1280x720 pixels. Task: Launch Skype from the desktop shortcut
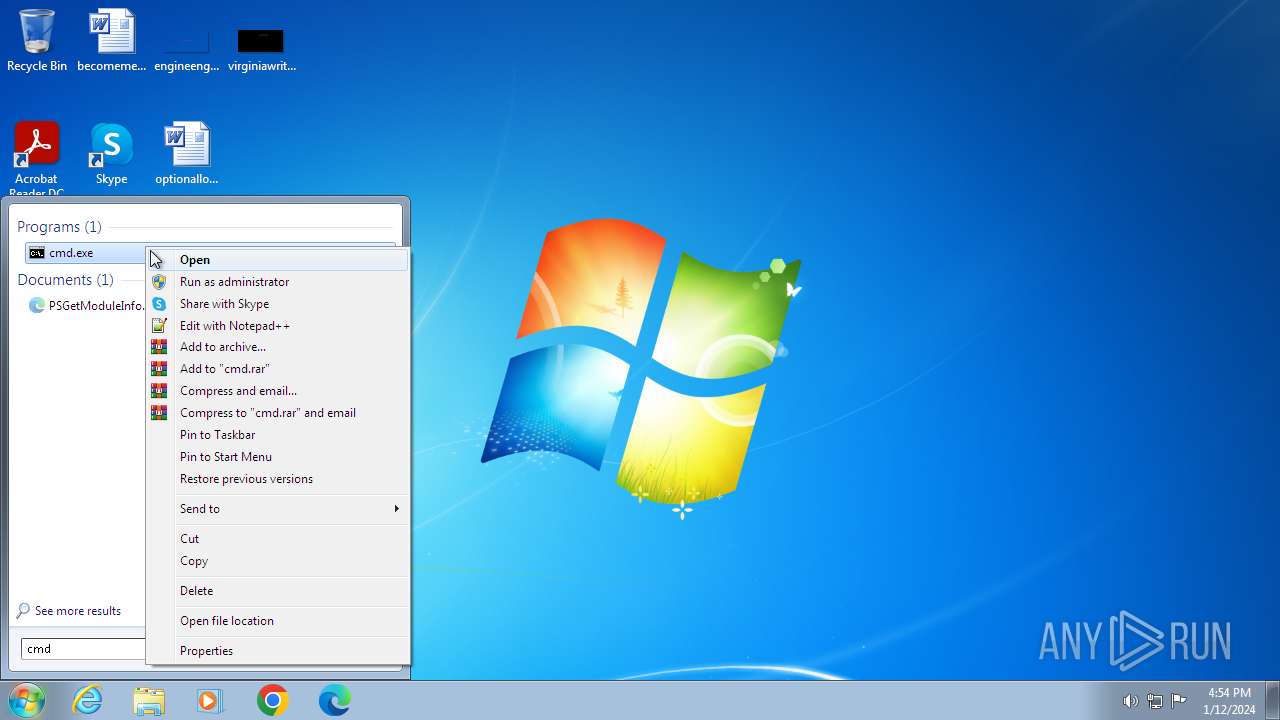click(x=111, y=155)
